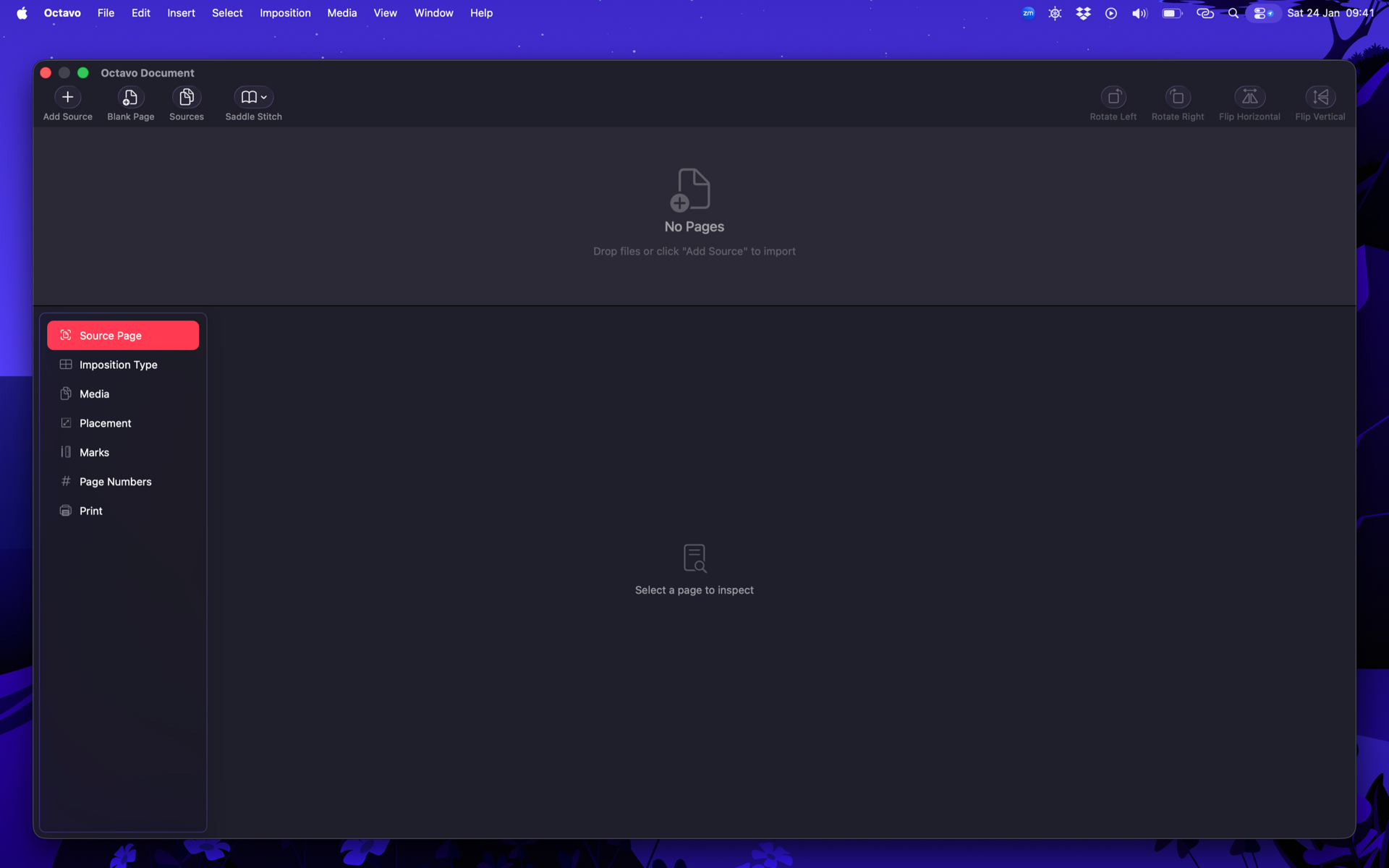The width and height of the screenshot is (1389, 868).
Task: Click the Rotate Left icon
Action: click(1113, 97)
